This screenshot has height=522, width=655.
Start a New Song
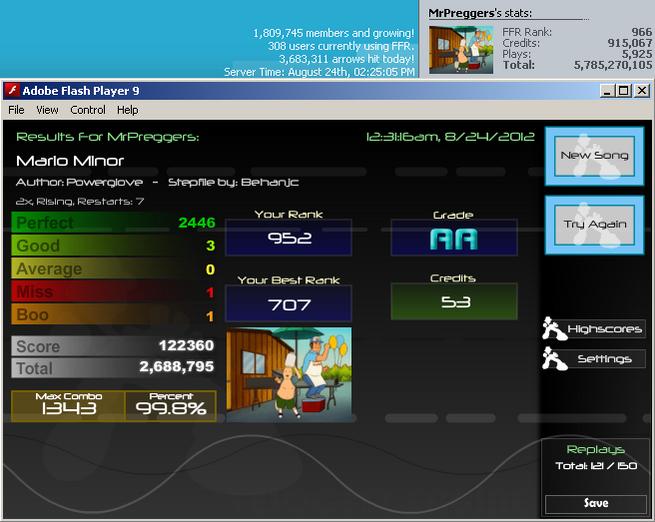[x=594, y=156]
